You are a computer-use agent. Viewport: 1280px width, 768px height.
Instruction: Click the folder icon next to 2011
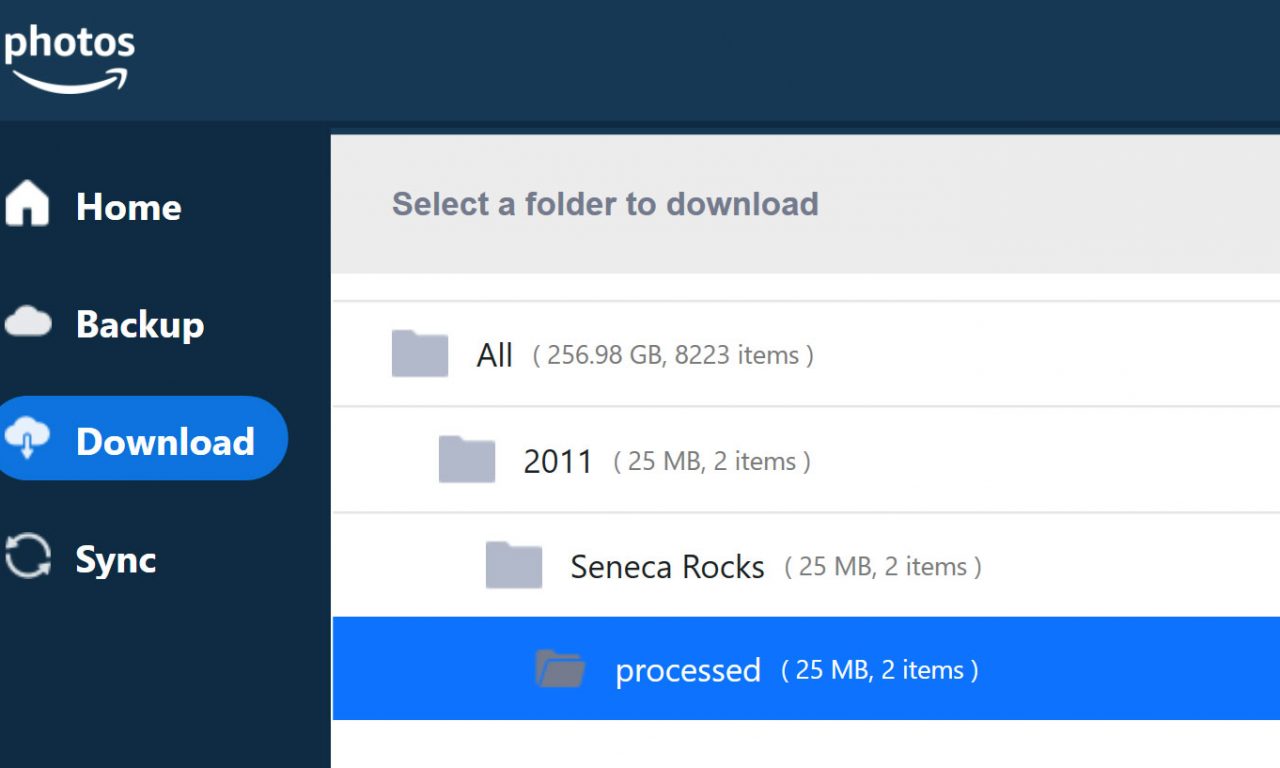(x=466, y=459)
